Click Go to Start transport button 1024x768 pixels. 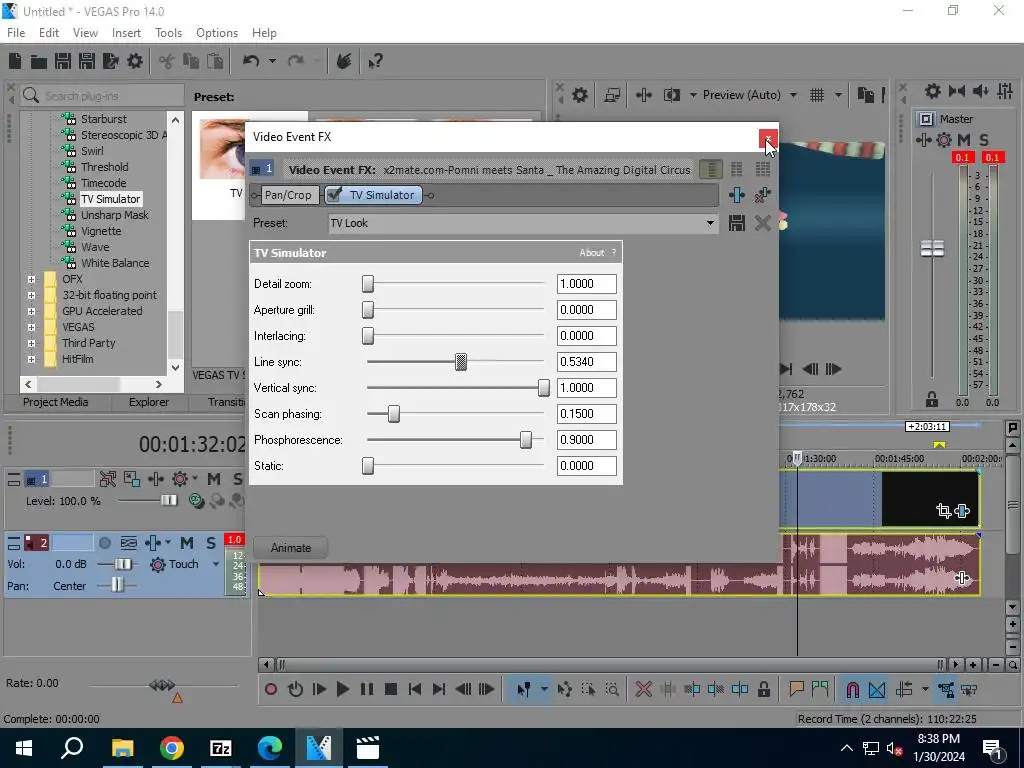(414, 689)
